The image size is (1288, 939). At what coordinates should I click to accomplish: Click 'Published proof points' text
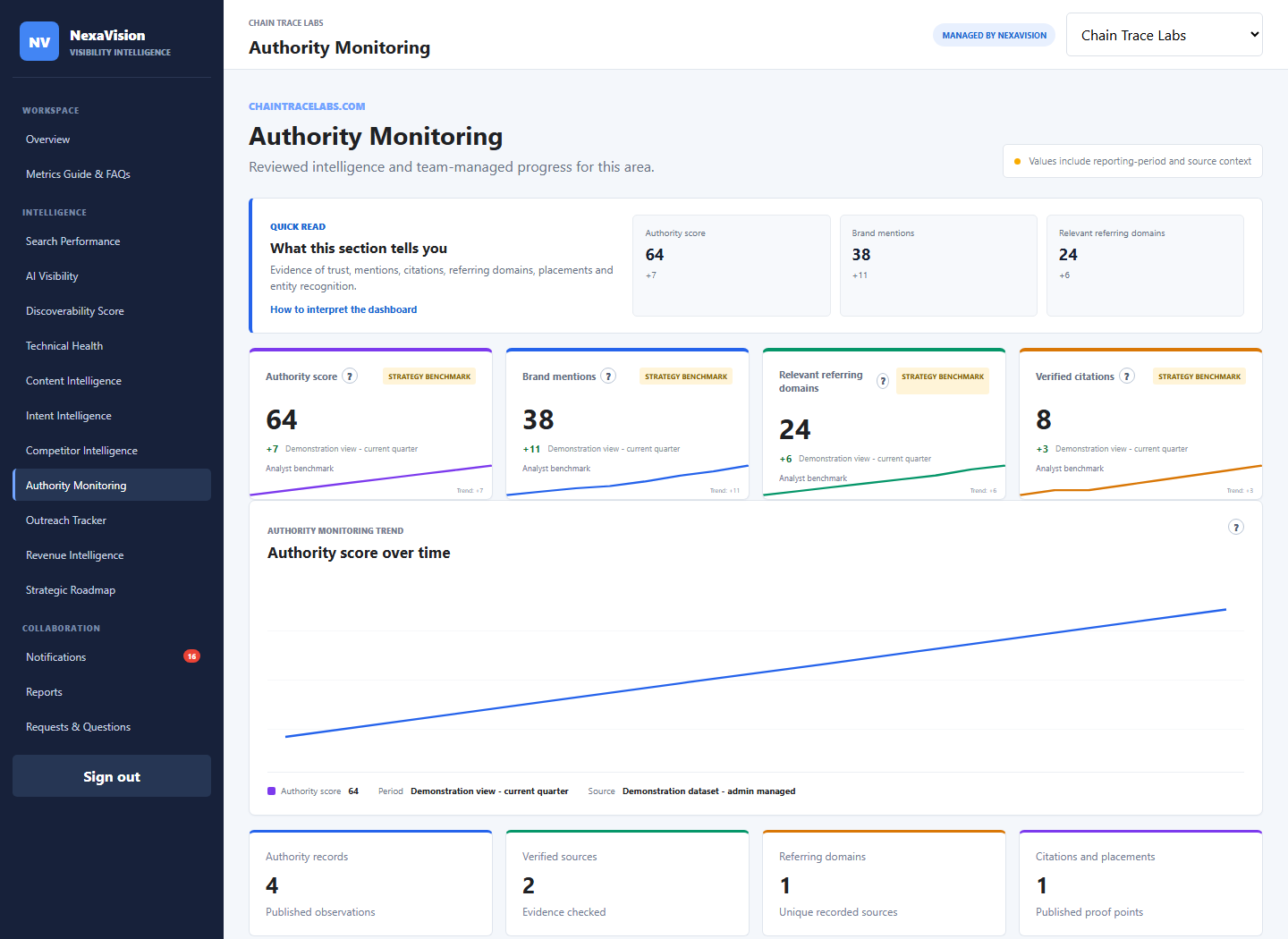coord(1089,912)
